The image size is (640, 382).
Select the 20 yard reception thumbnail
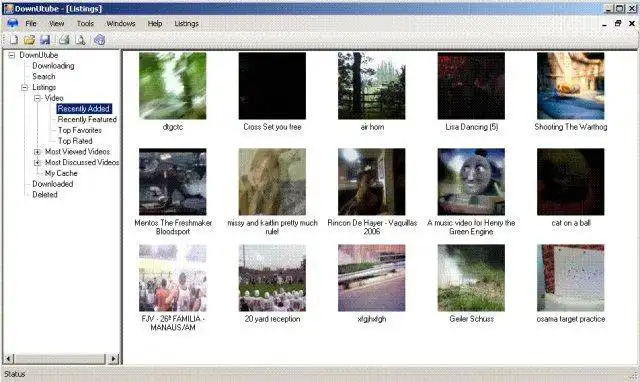pyautogui.click(x=272, y=278)
